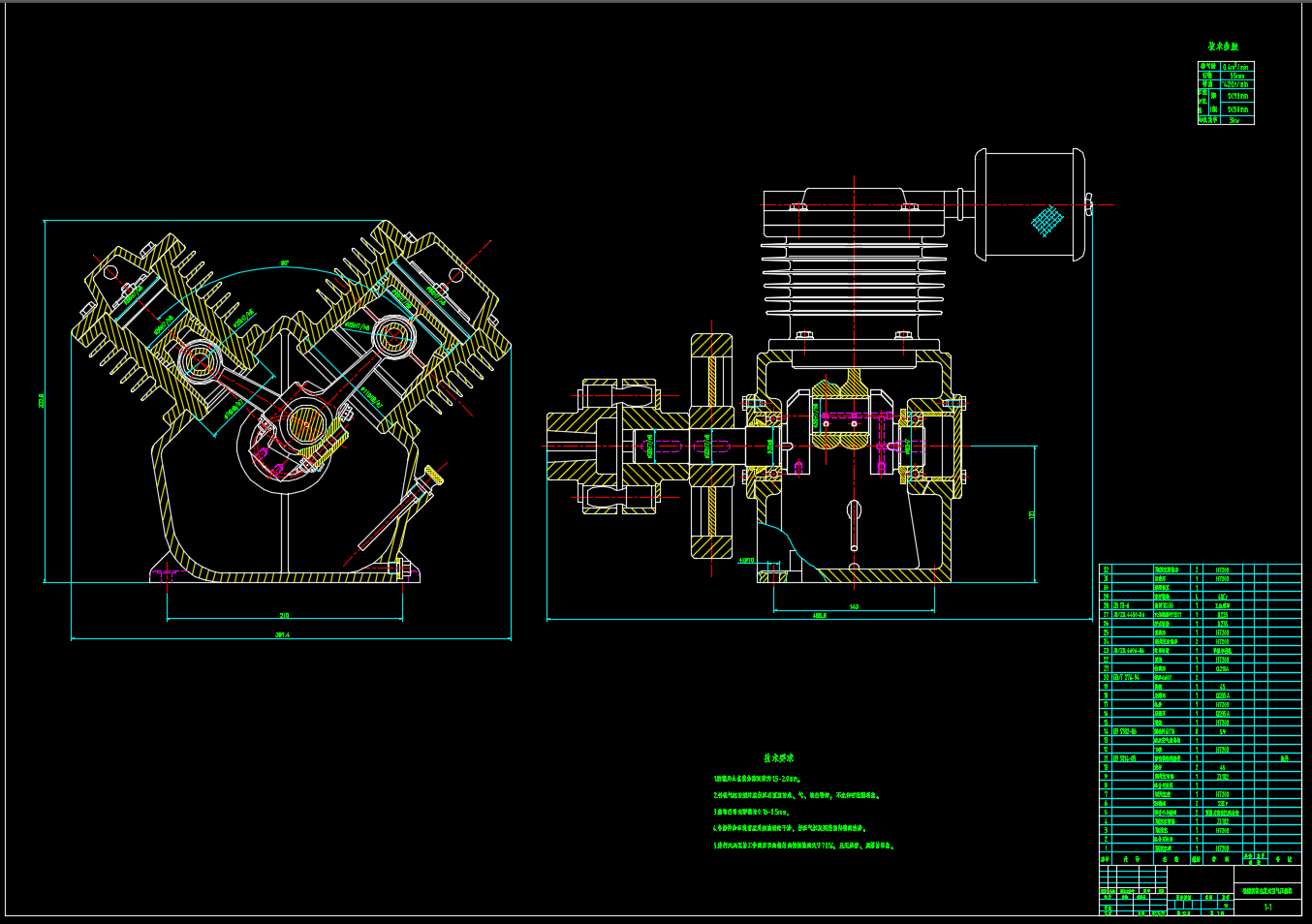Select the crankshaft center in front view
1312x924 pixels.
click(302, 423)
